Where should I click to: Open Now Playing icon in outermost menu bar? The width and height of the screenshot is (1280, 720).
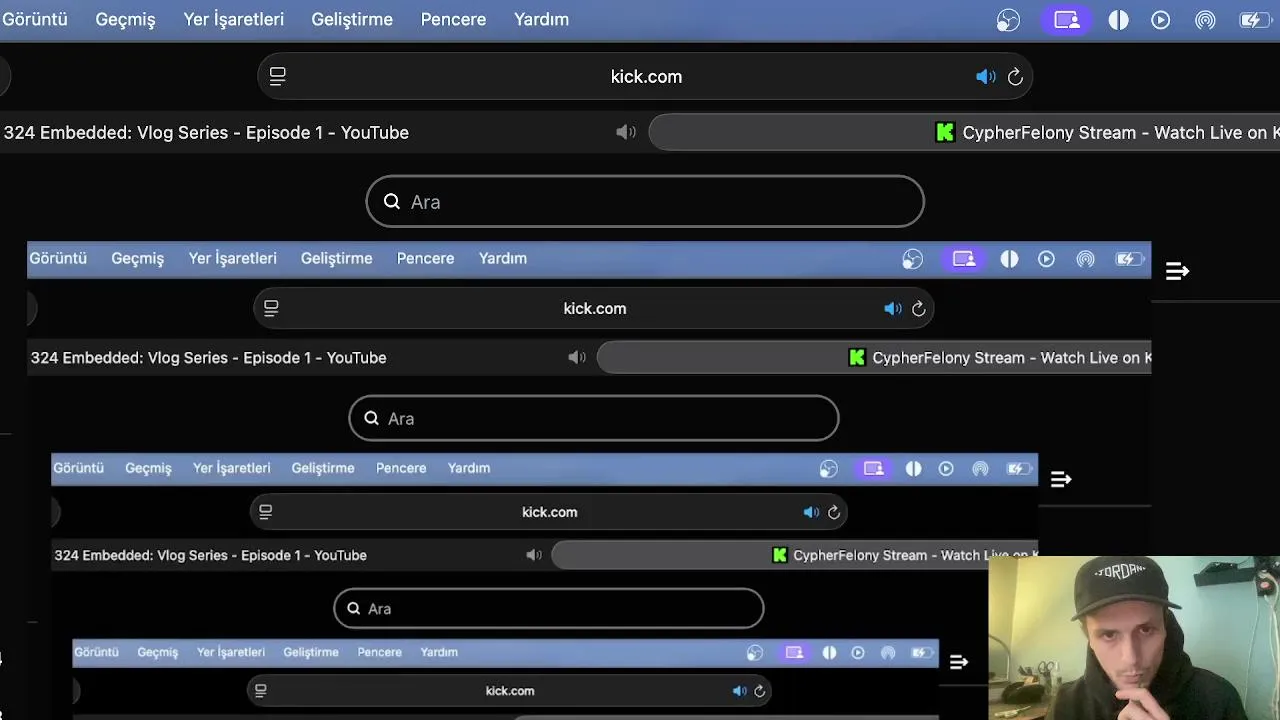(x=1161, y=20)
